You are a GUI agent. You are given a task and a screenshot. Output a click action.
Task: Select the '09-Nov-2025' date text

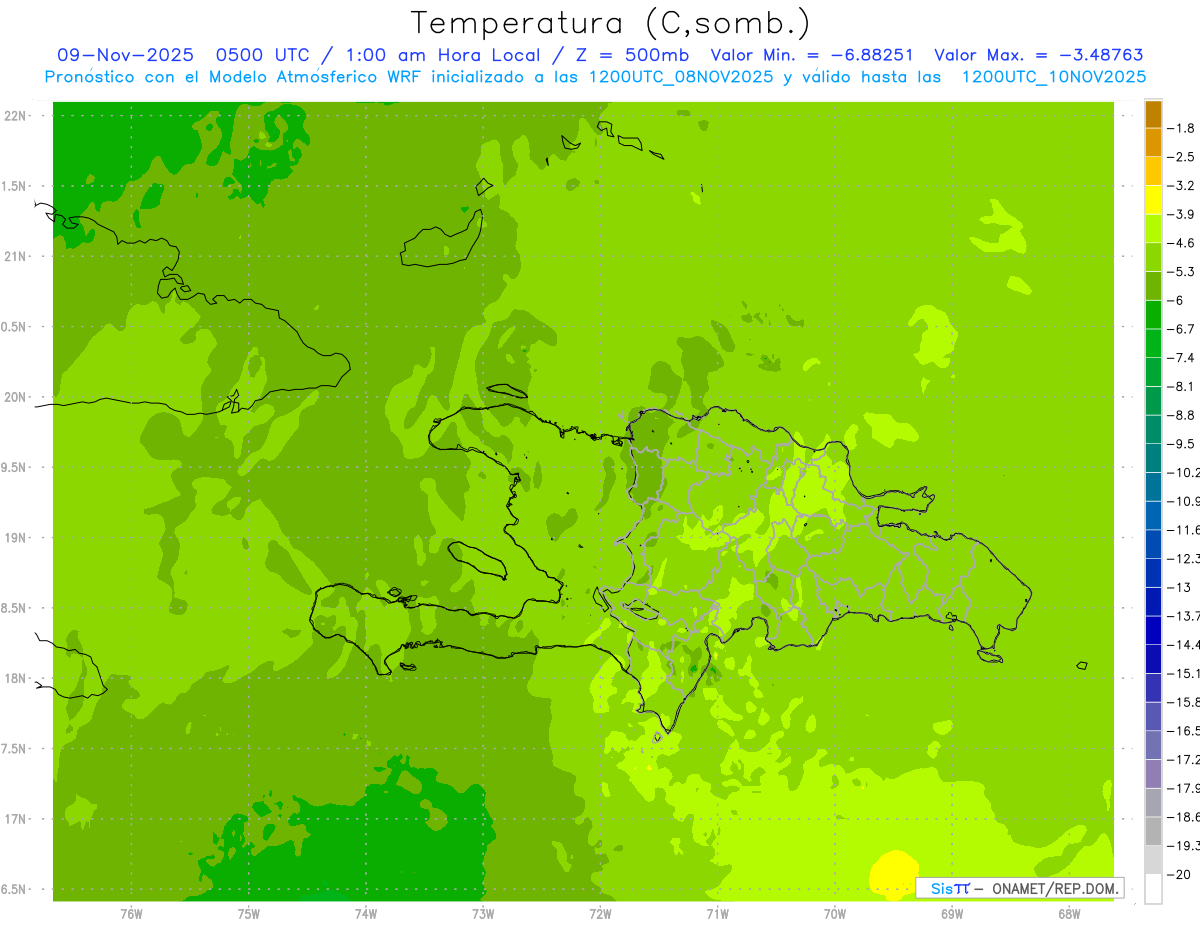coord(125,55)
